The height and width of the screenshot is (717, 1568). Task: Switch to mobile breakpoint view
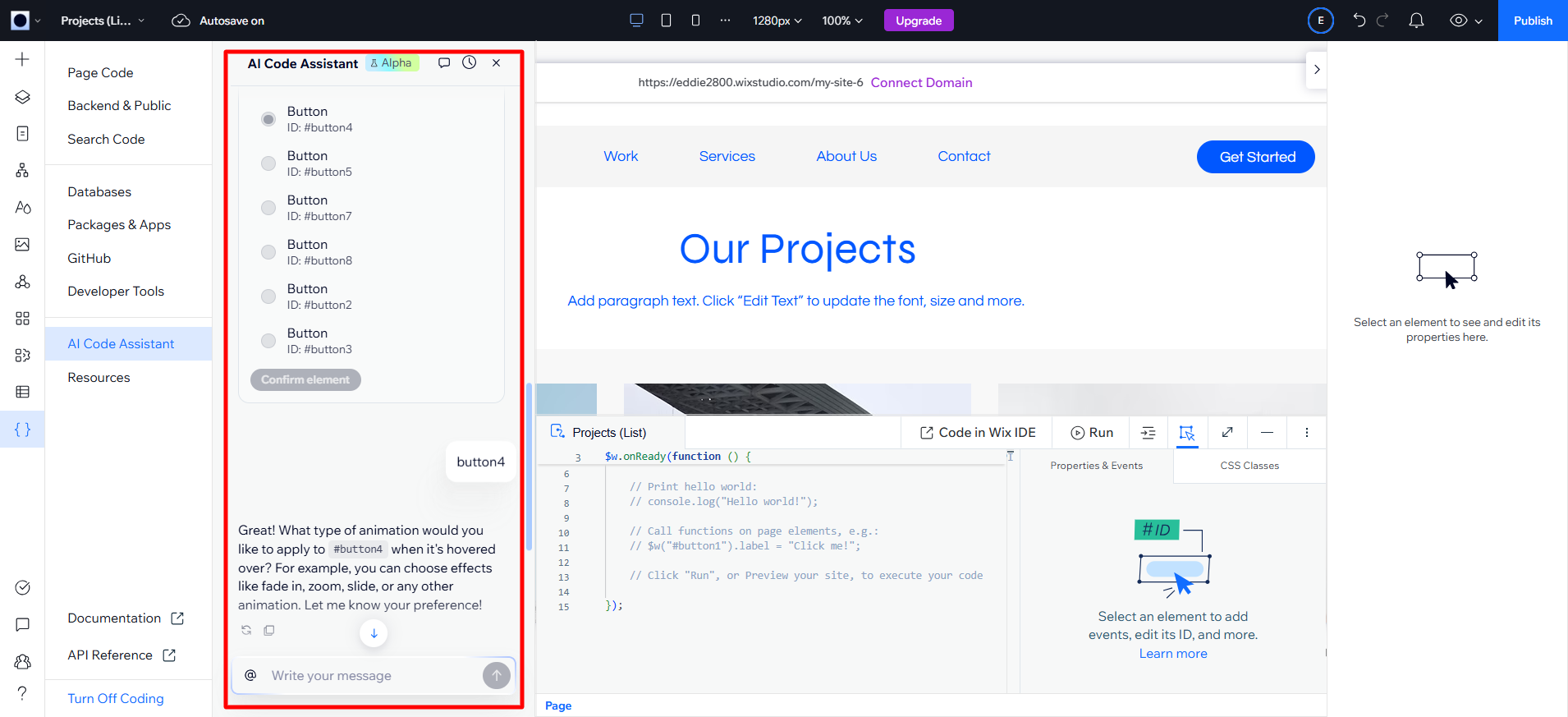point(695,21)
